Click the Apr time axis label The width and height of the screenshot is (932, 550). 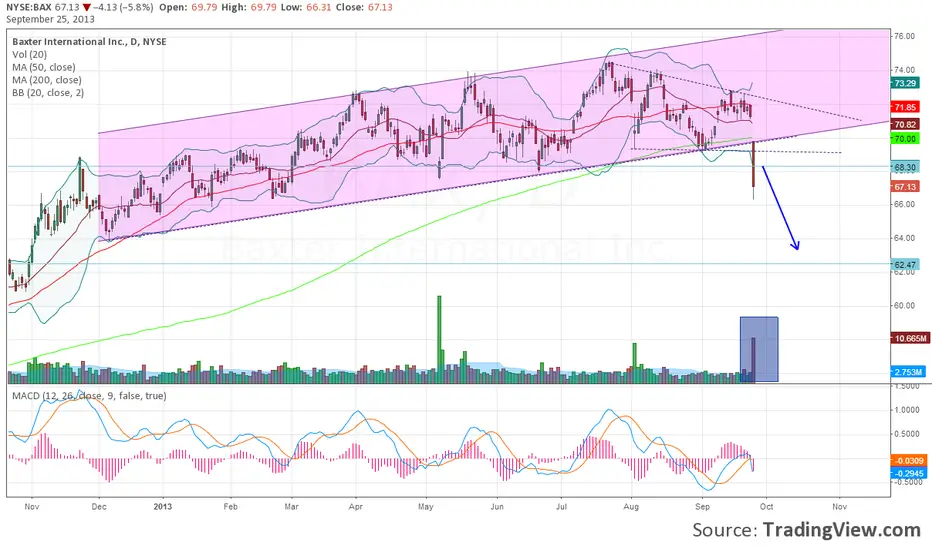coord(355,507)
